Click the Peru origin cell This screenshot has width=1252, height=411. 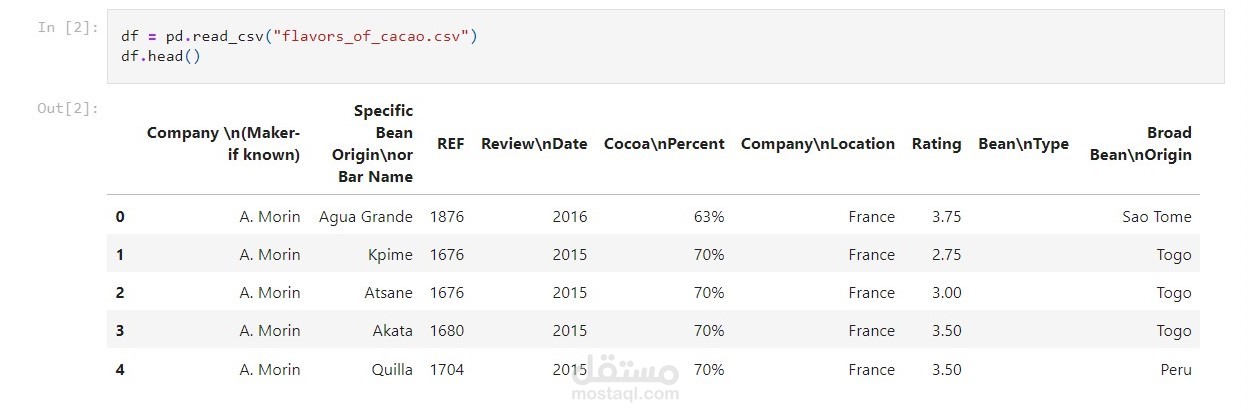[1176, 369]
